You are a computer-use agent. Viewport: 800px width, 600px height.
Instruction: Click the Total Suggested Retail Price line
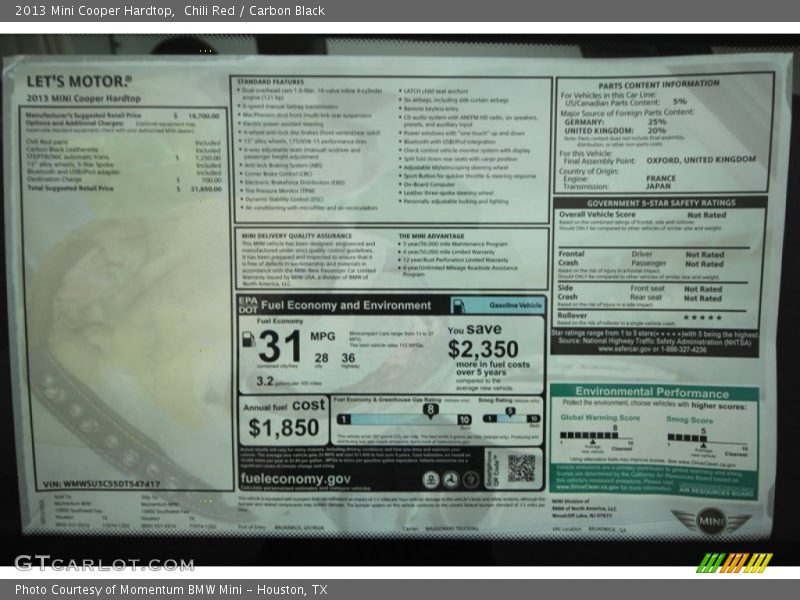click(x=124, y=188)
